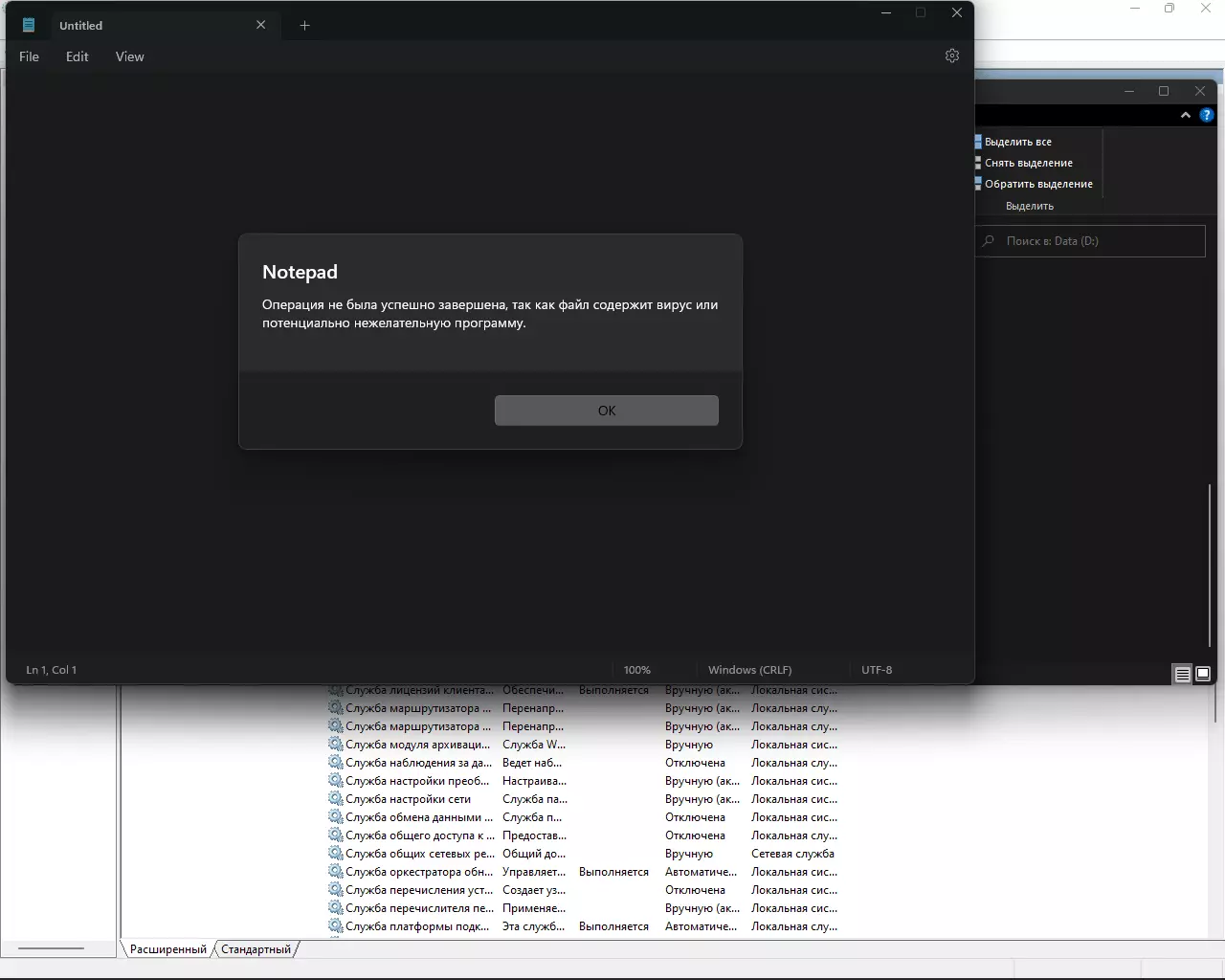Open the Edit menu in Notepad
The height and width of the screenshot is (980, 1225).
click(x=78, y=56)
